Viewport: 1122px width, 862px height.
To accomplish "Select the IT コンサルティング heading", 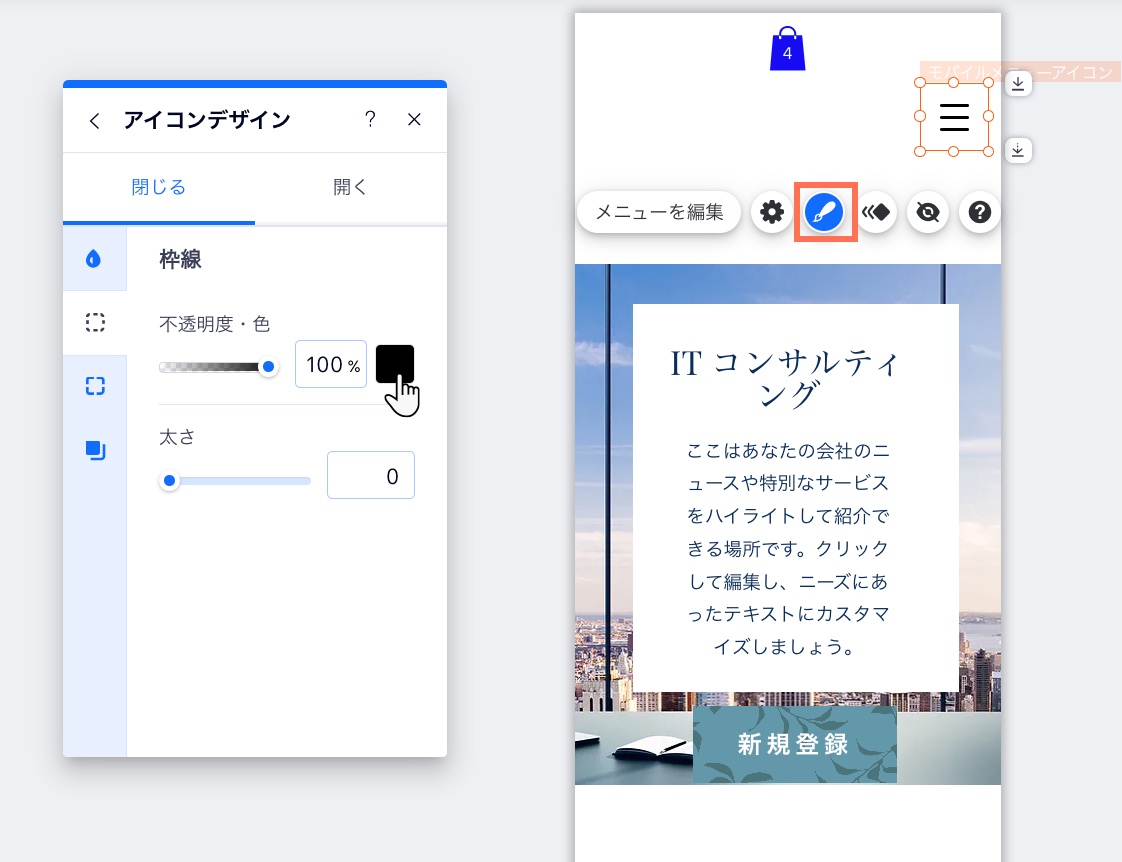I will click(786, 378).
